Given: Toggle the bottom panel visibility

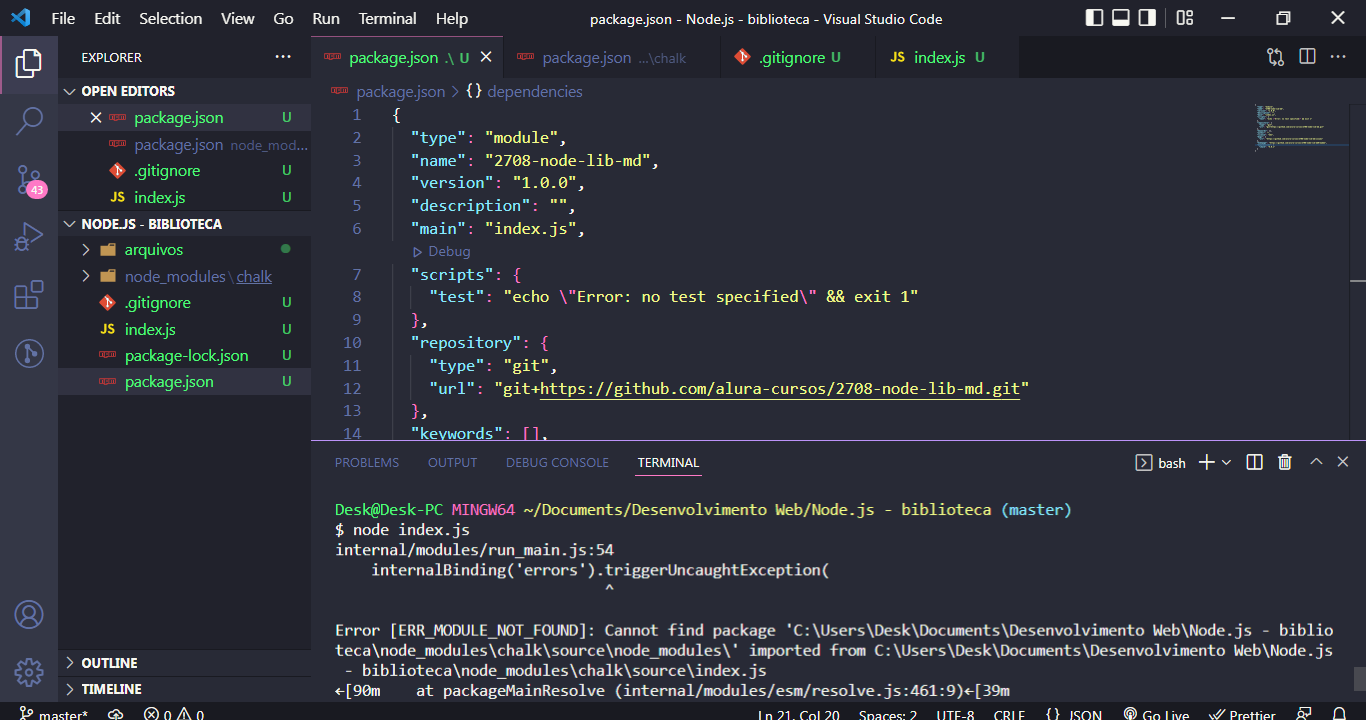Looking at the screenshot, I should (x=1121, y=18).
